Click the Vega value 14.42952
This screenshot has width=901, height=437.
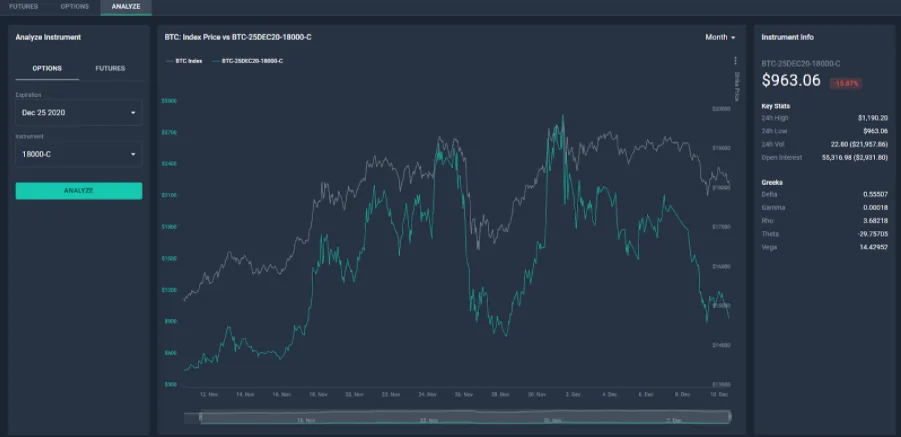coord(874,247)
